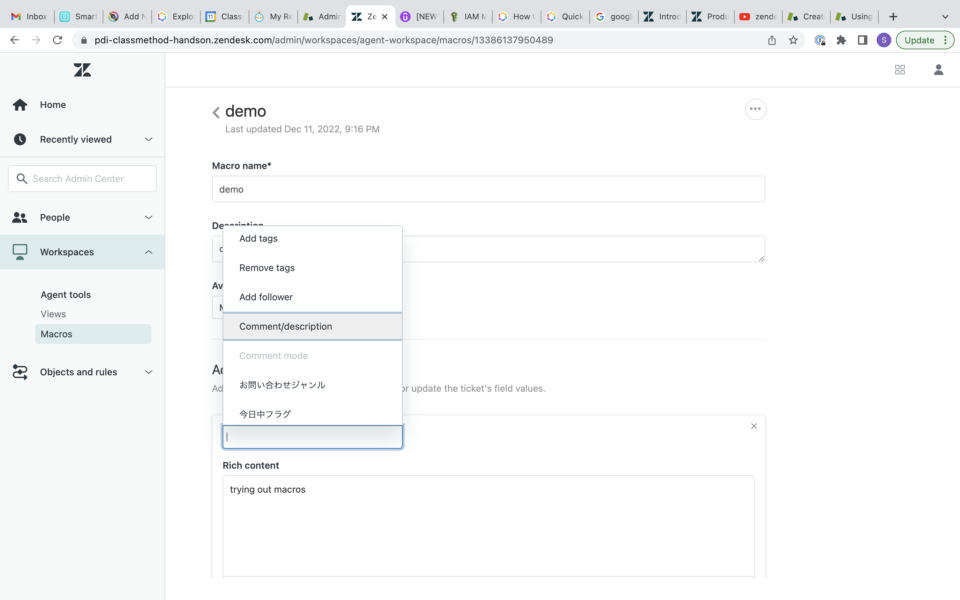Screen dimensions: 960x600
Task: Click the Recently viewed clock icon
Action: [x=18, y=139]
